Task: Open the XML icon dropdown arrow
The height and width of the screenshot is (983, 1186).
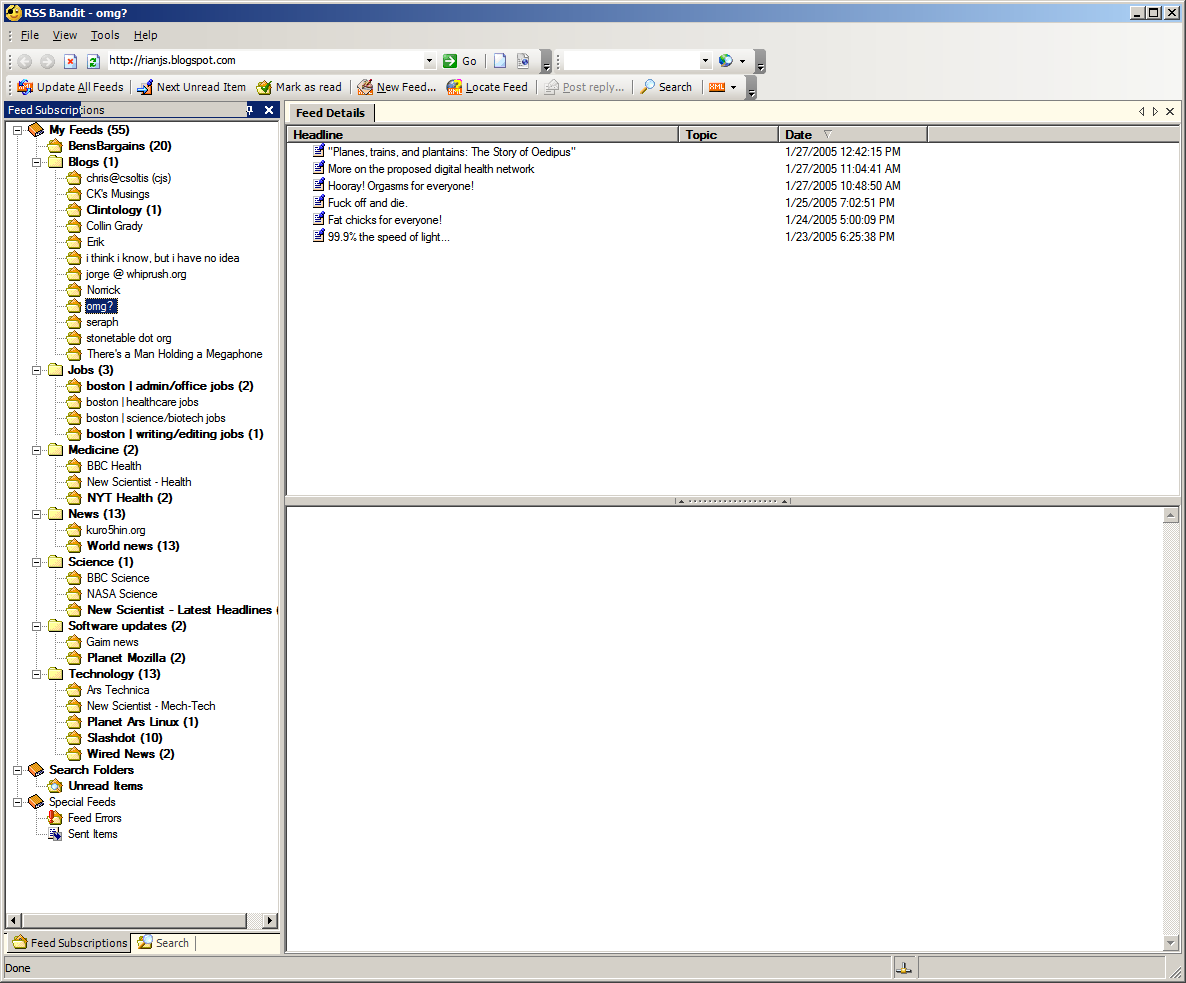Action: (x=734, y=88)
